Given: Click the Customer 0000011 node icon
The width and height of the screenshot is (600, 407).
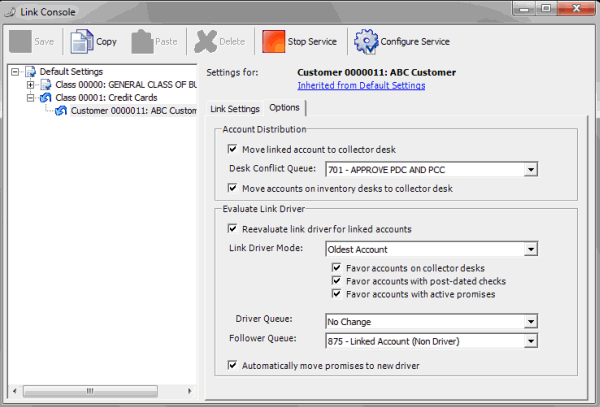Looking at the screenshot, I should [61, 111].
